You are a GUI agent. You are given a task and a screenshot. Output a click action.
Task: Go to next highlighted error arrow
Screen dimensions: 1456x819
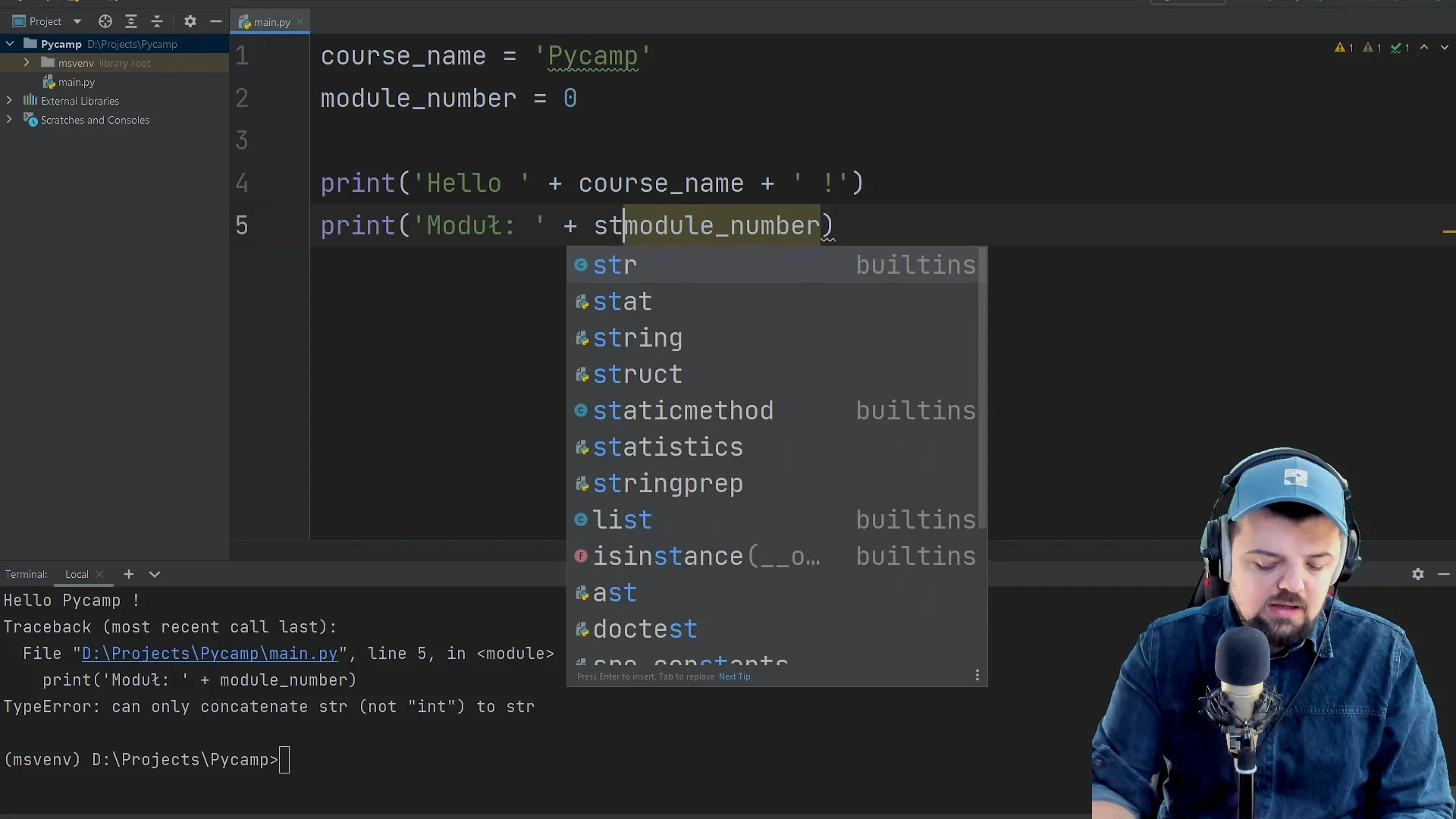tap(1444, 47)
